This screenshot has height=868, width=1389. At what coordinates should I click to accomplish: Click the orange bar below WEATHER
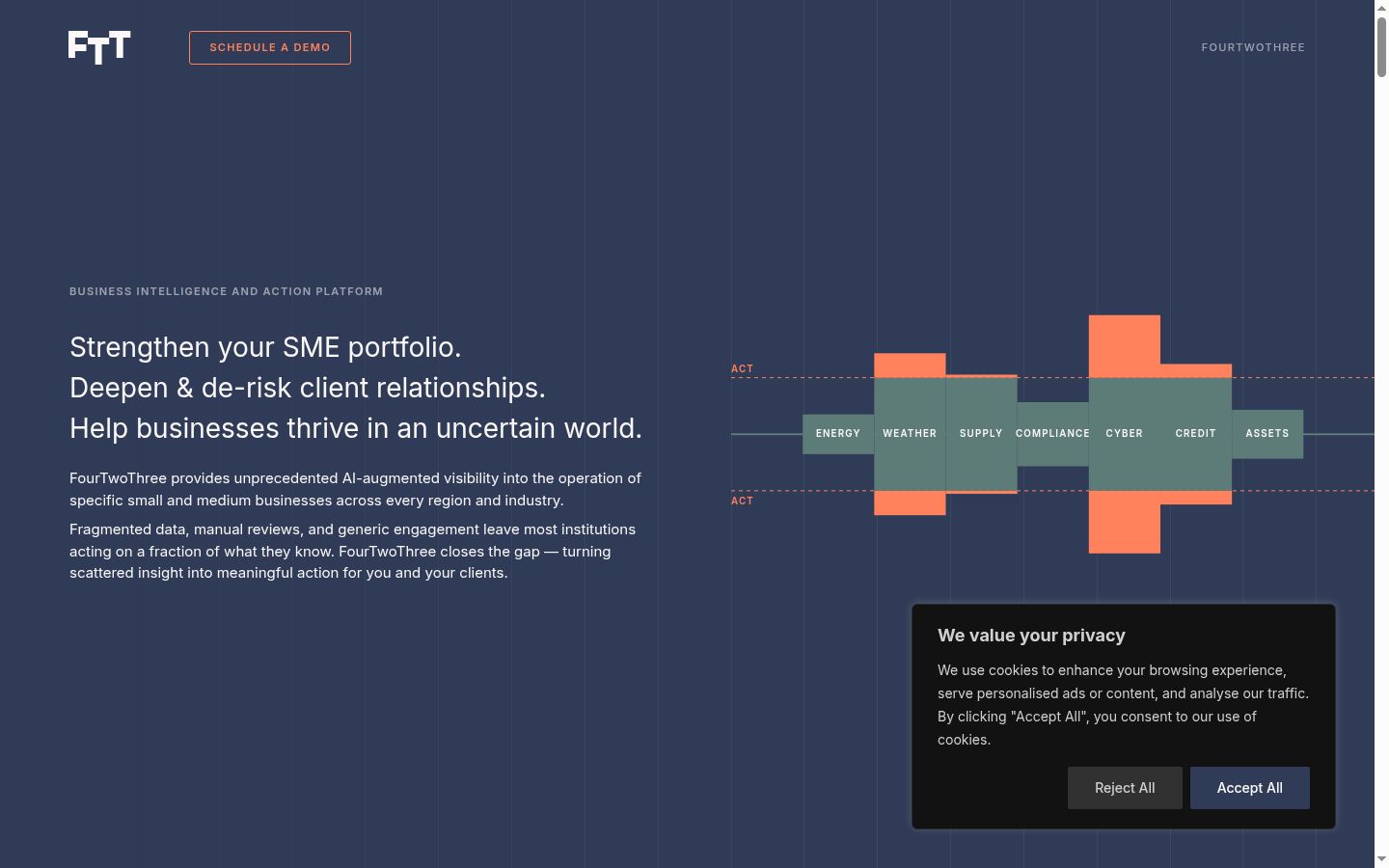point(910,502)
